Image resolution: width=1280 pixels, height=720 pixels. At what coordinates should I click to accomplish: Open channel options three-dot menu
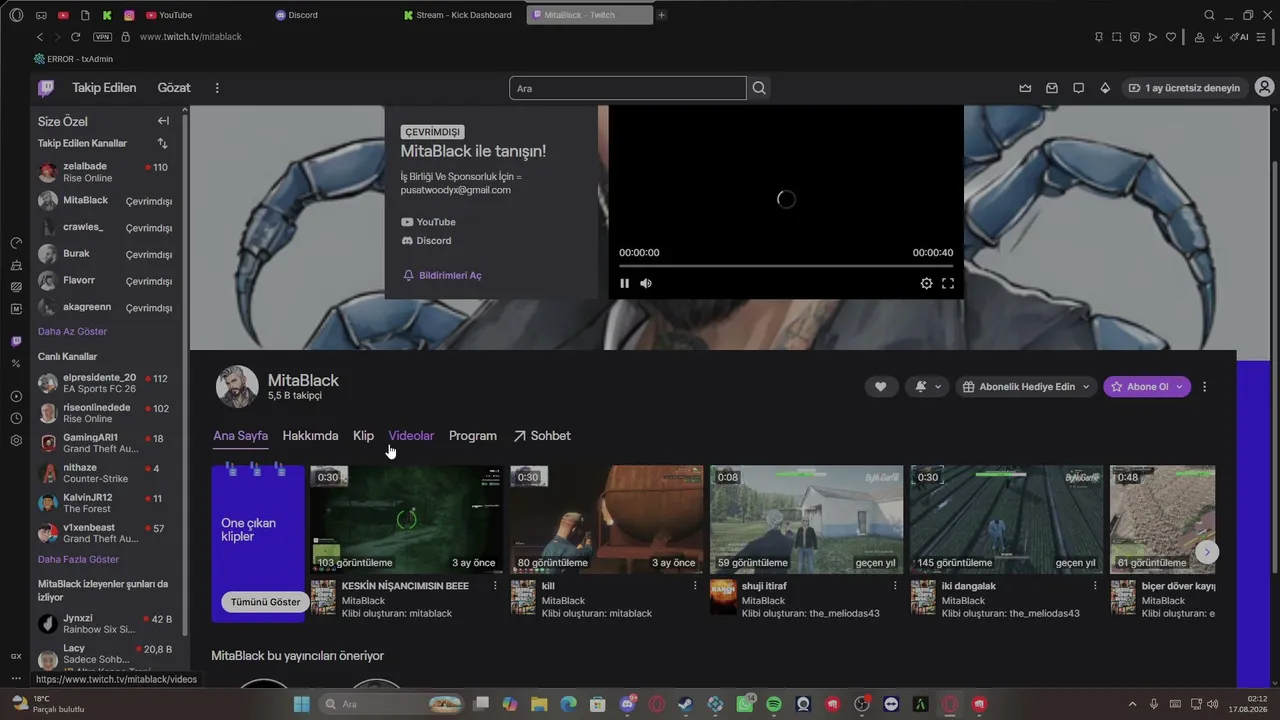tap(1204, 387)
